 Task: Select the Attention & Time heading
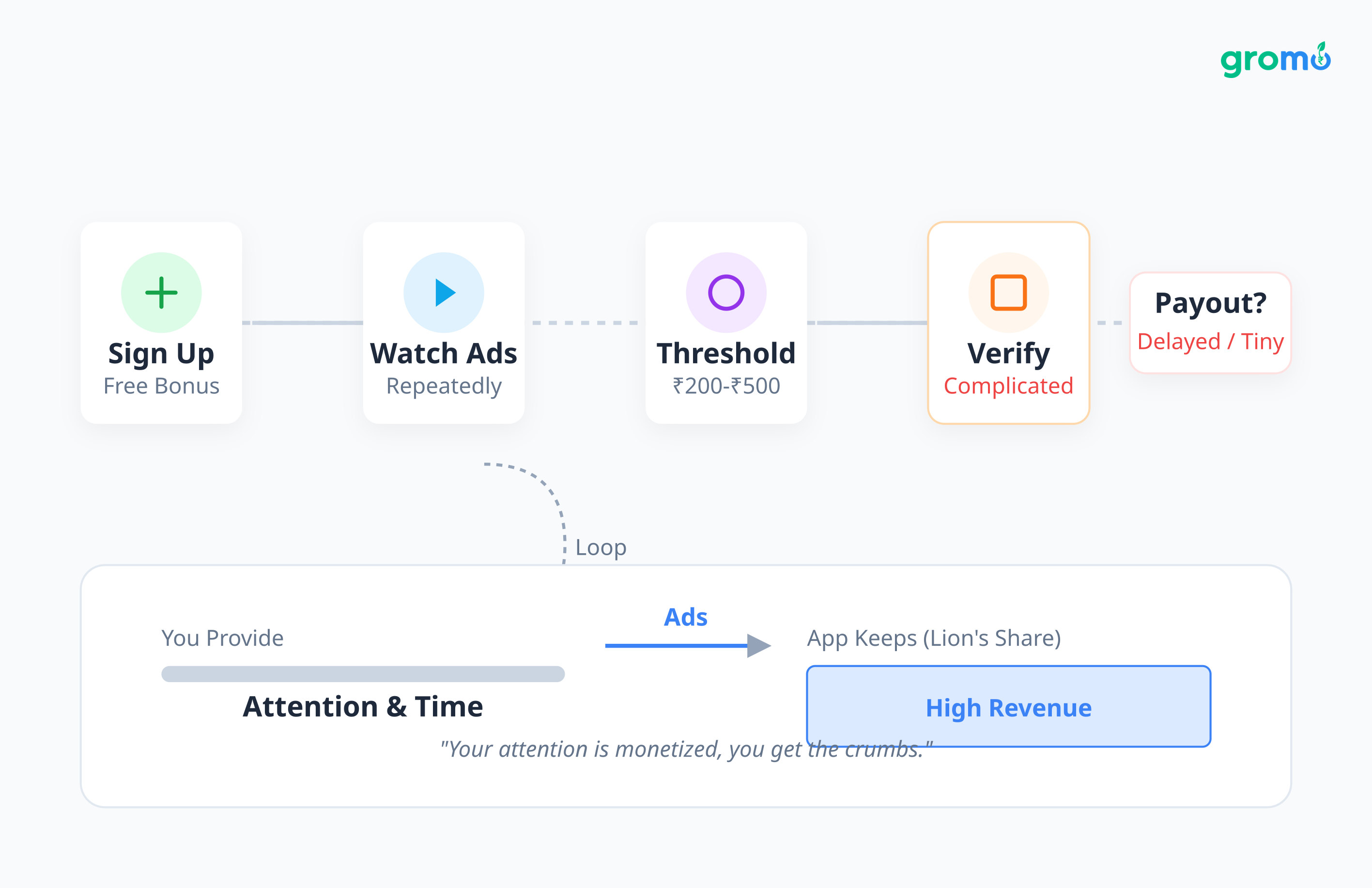pyautogui.click(x=363, y=706)
